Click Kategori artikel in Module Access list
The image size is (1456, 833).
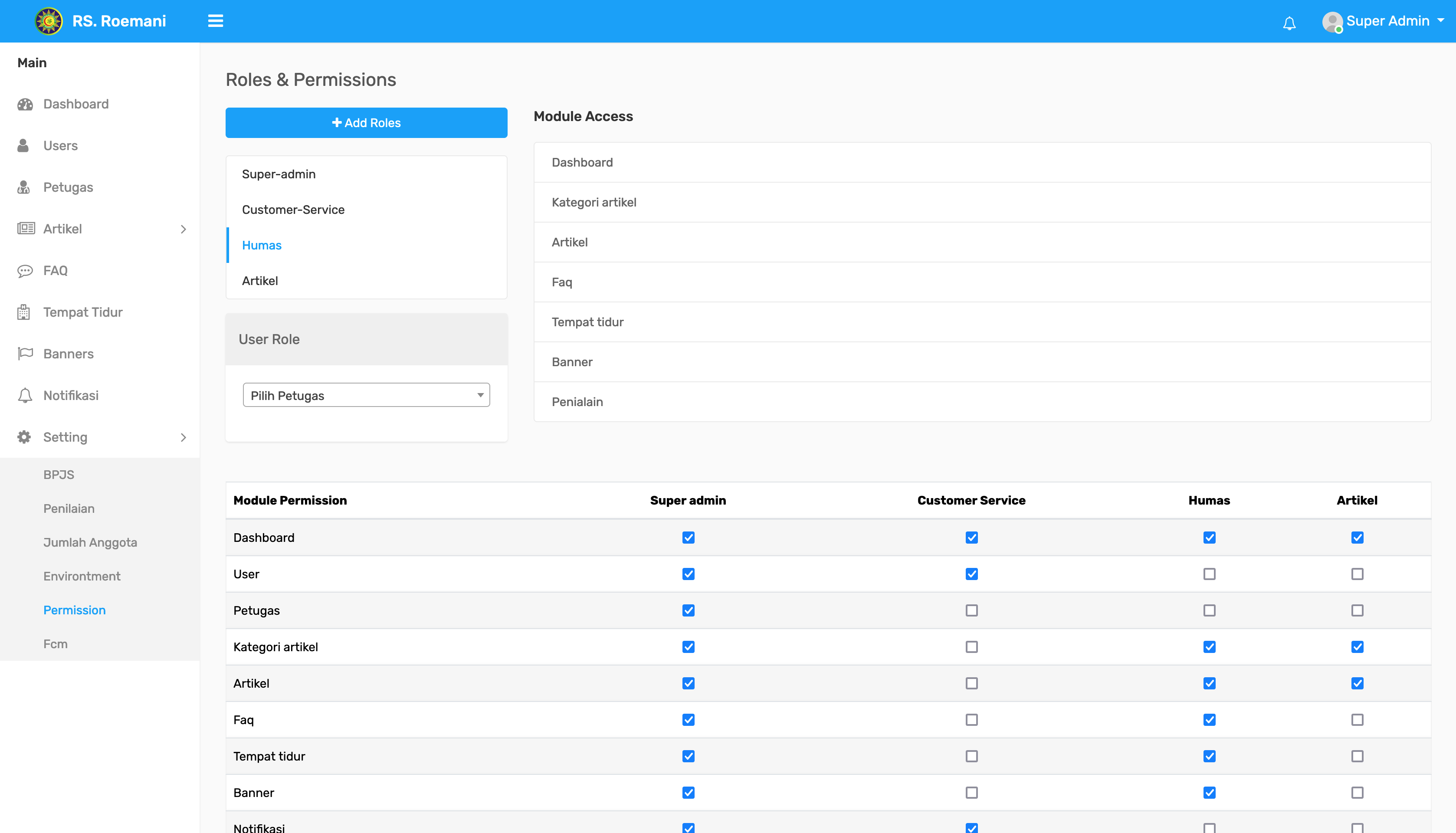[982, 202]
